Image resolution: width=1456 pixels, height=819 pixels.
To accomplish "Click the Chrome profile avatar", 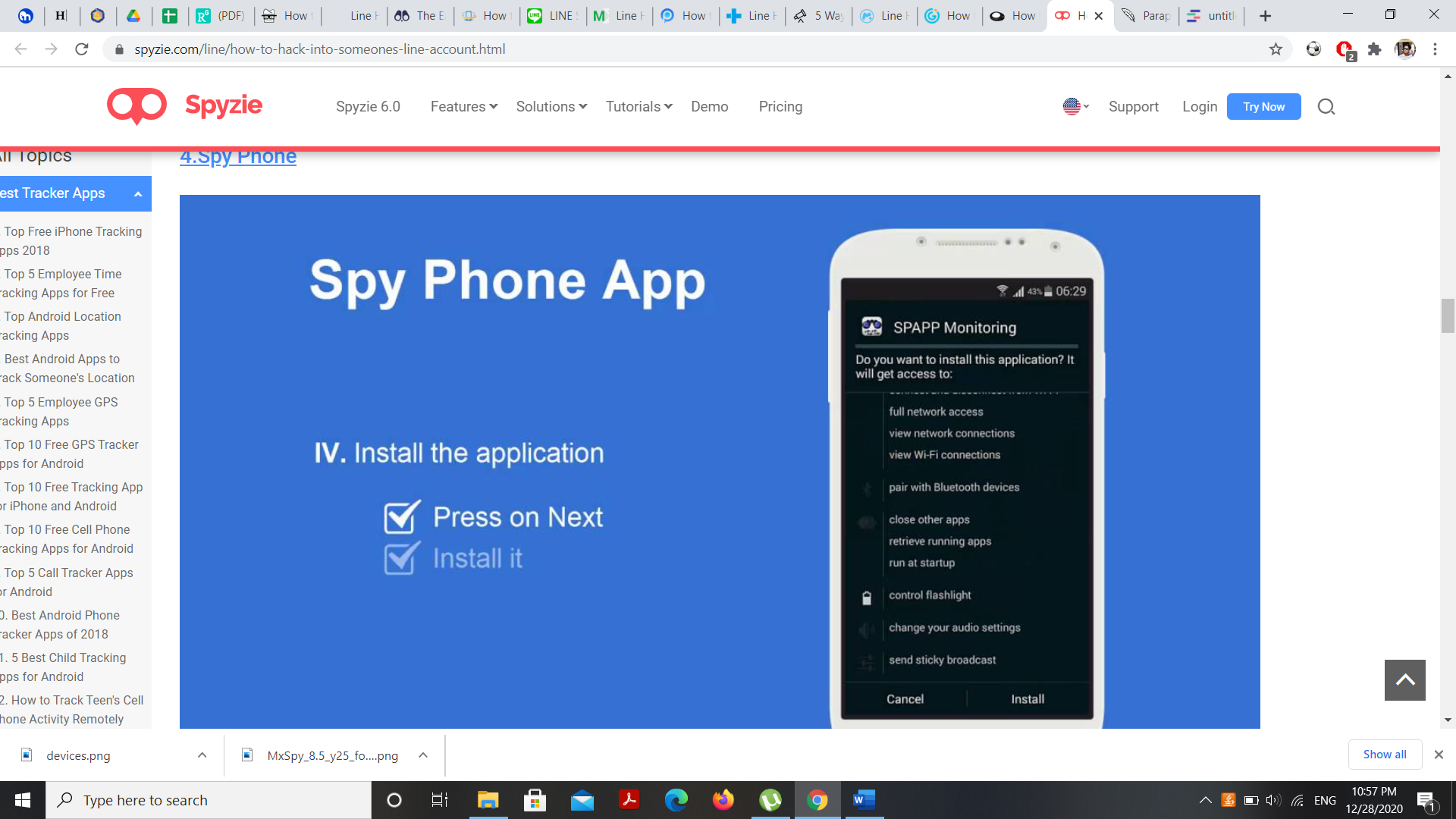I will [x=1404, y=49].
